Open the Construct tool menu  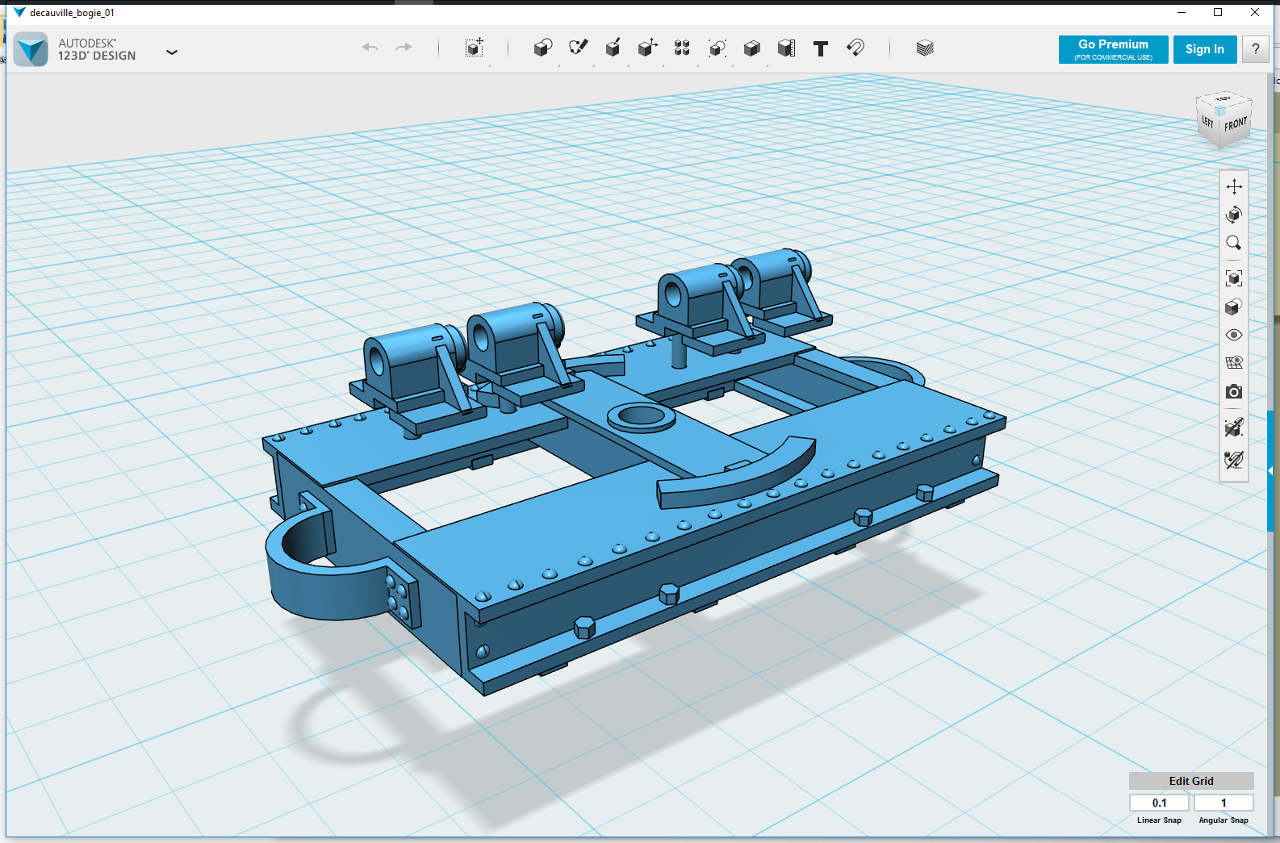(613, 48)
